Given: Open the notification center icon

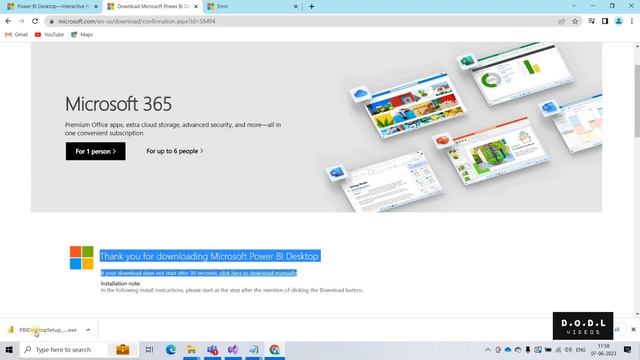Looking at the screenshot, I should click(627, 350).
